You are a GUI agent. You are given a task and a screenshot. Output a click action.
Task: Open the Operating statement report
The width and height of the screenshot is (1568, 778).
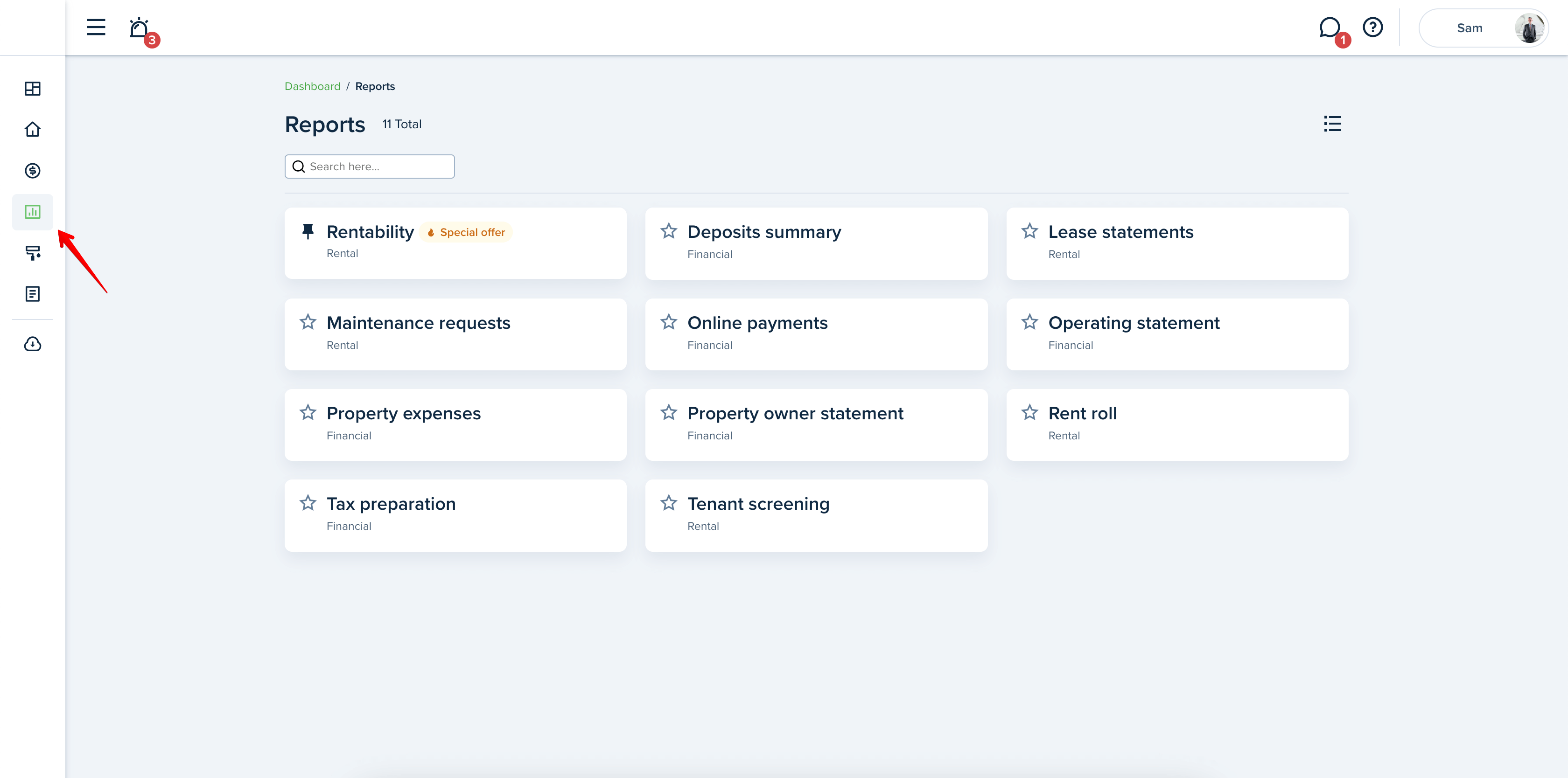pos(1177,334)
